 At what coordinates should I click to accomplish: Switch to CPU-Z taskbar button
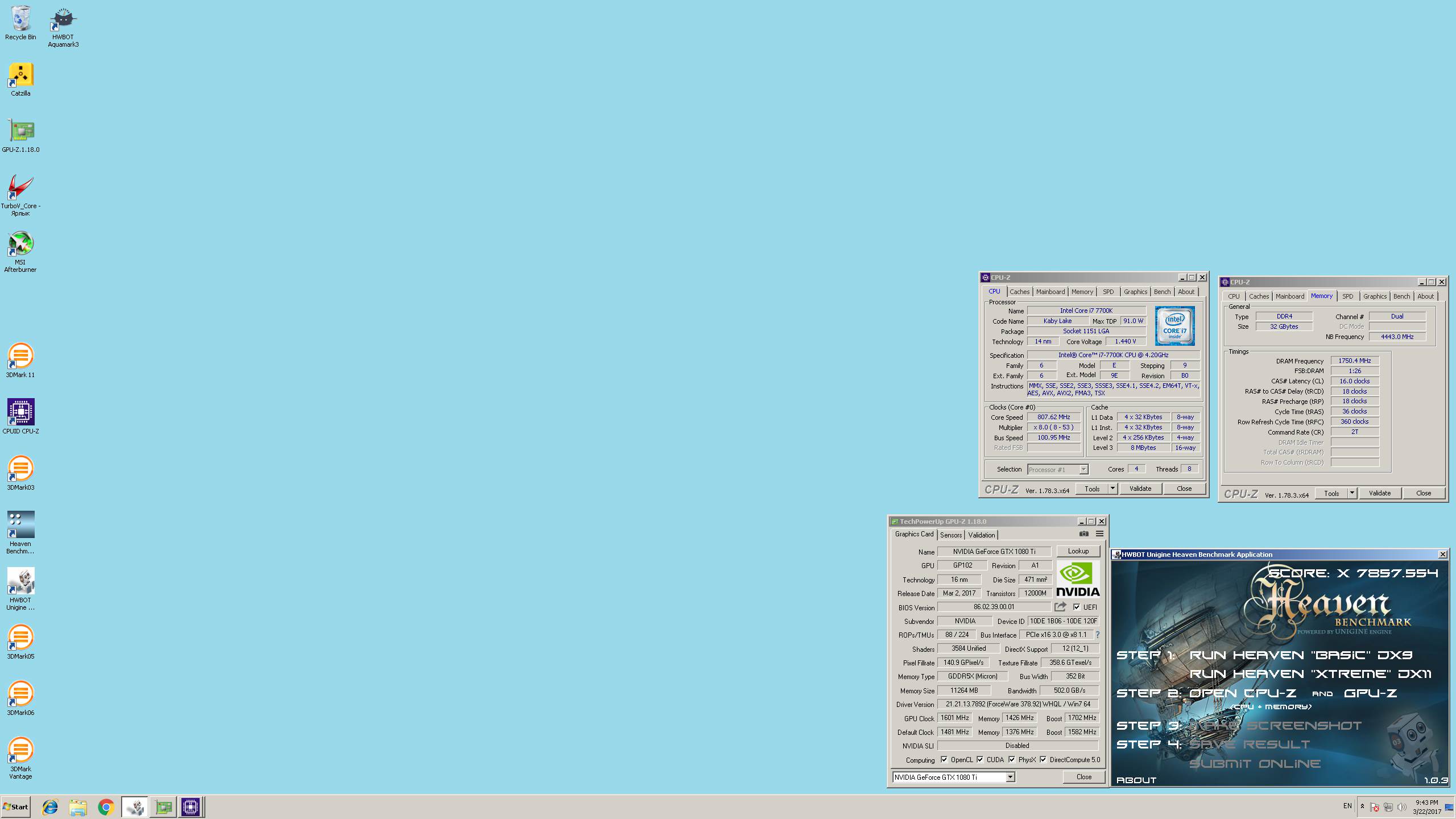pos(191,807)
